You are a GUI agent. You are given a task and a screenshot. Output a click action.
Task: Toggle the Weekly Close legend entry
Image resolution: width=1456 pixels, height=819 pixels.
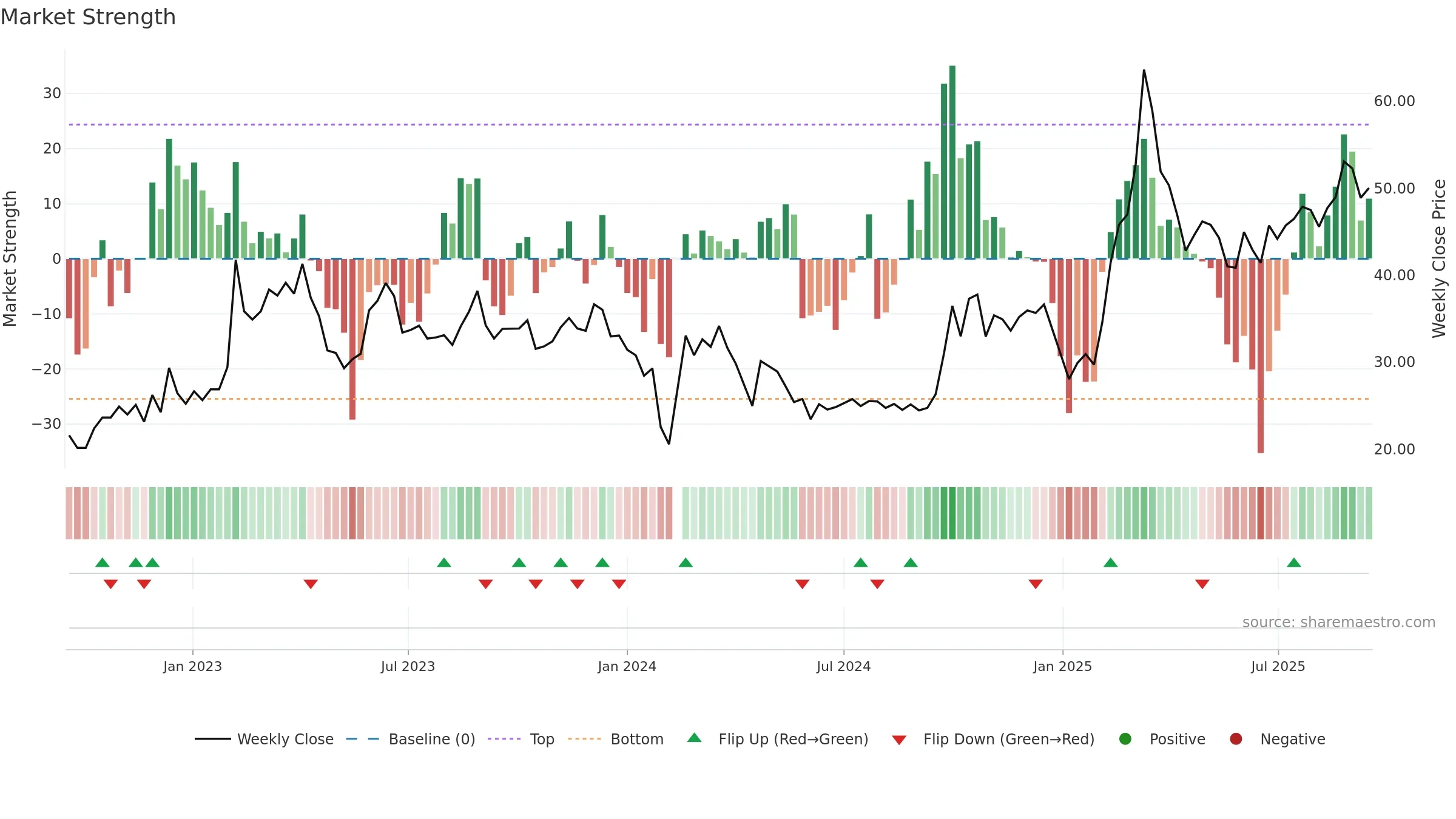pyautogui.click(x=264, y=739)
